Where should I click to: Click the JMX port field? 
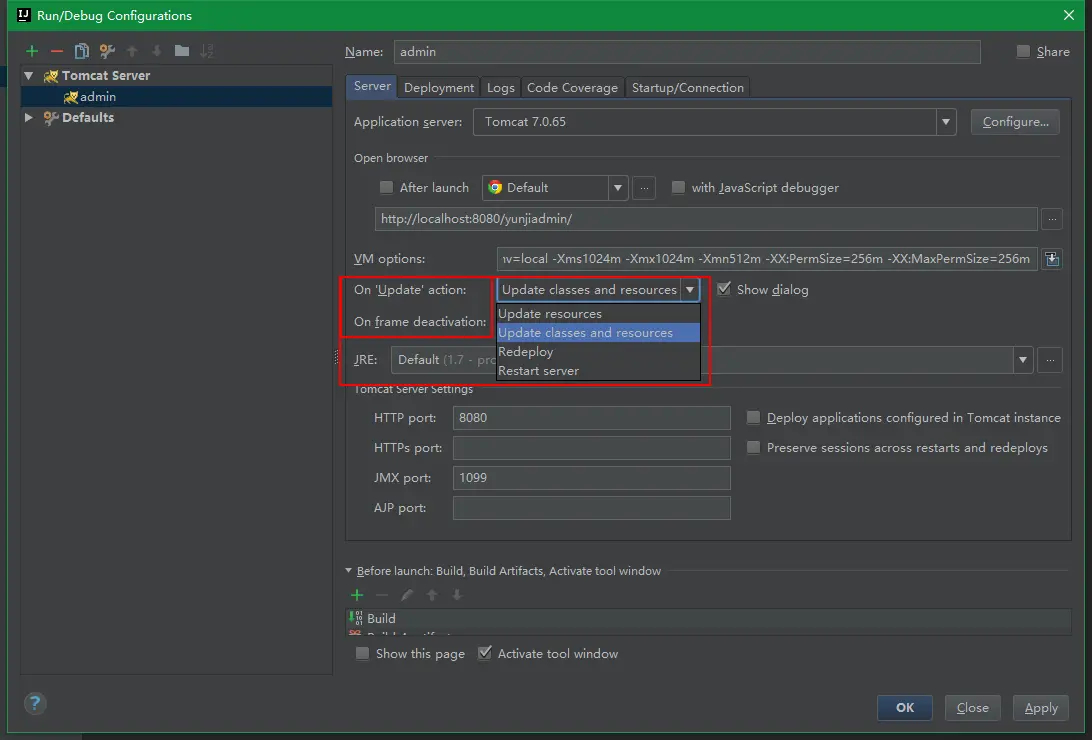tap(591, 478)
